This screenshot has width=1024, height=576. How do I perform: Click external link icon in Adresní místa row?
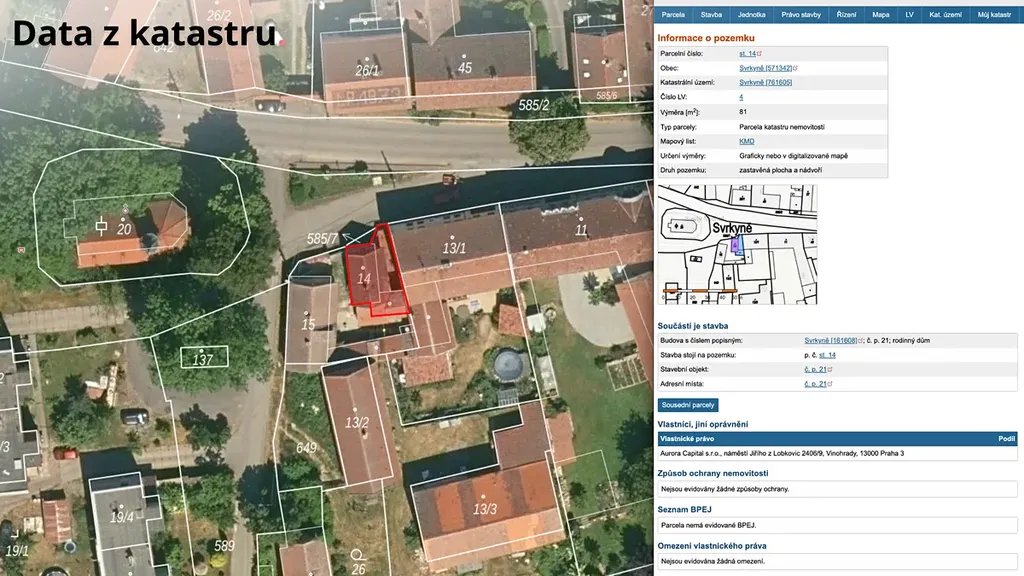(830, 384)
